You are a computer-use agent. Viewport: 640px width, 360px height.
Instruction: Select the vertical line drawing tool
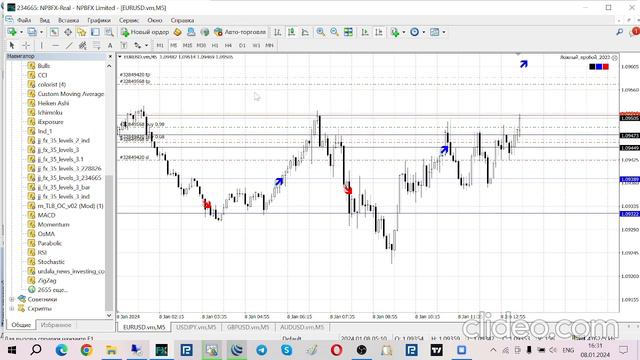(41, 45)
